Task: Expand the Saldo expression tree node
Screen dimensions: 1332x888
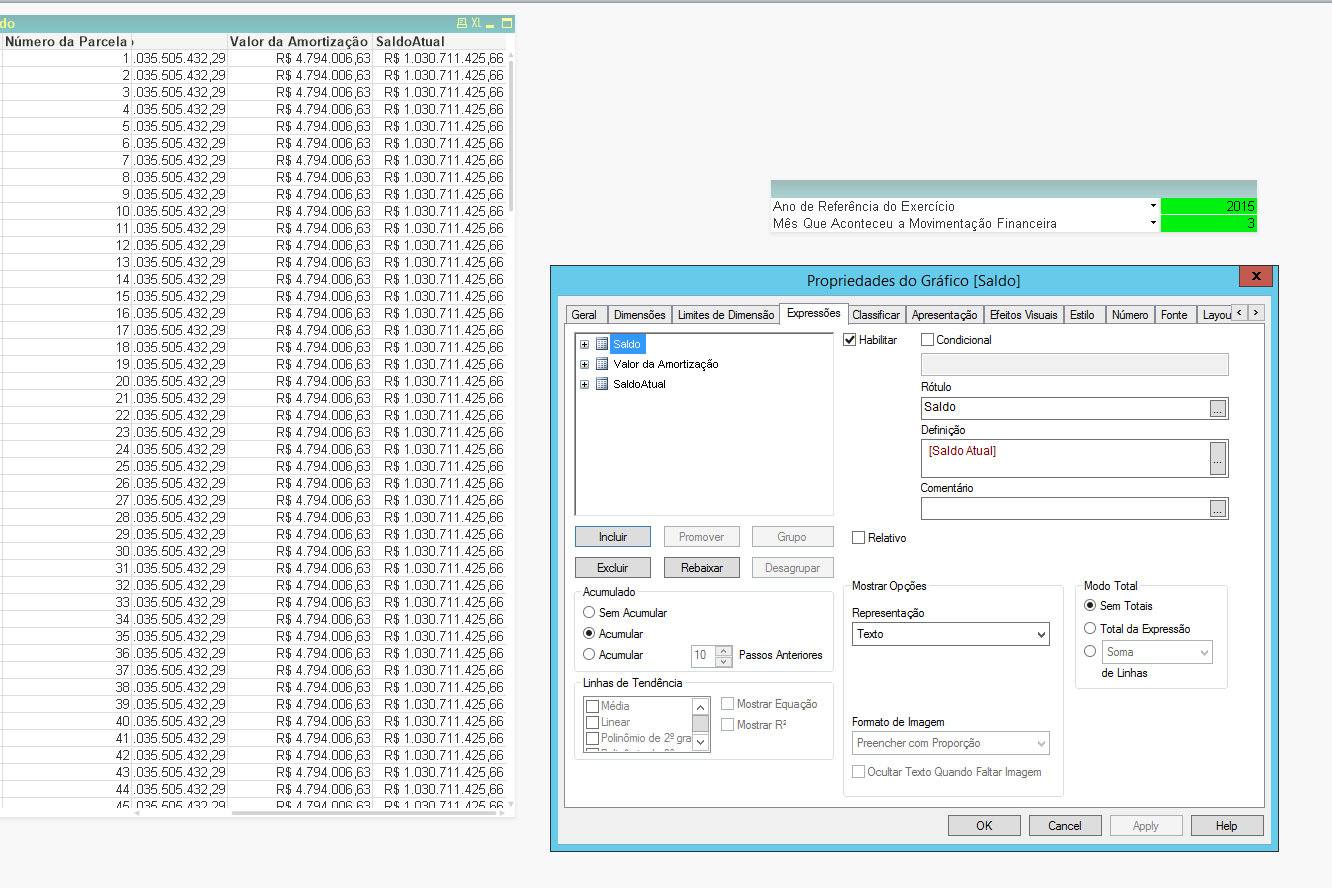Action: [x=584, y=344]
